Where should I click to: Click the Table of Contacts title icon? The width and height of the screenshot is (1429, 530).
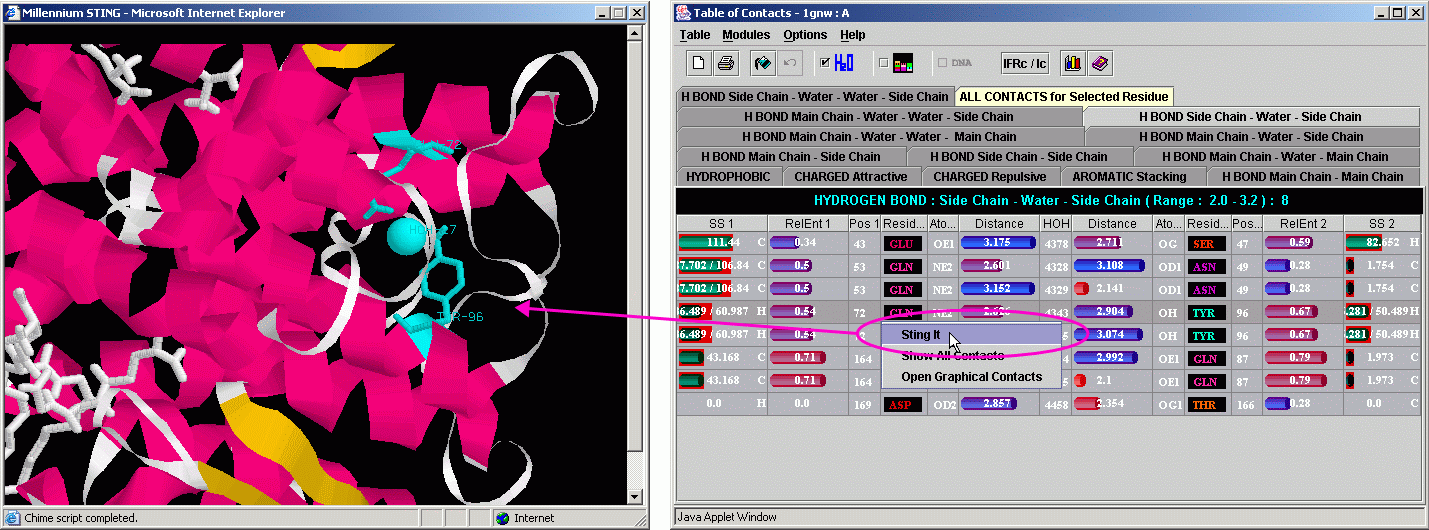(684, 13)
